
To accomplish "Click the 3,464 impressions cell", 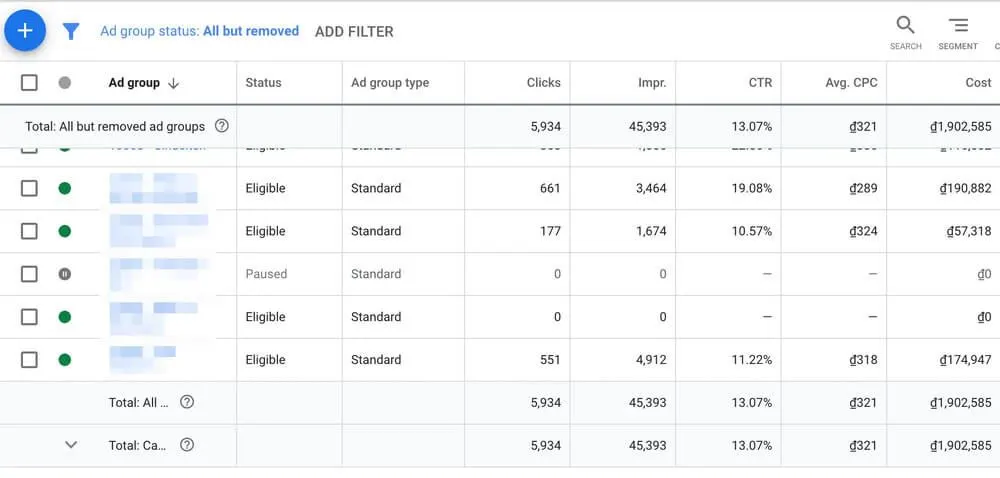I will point(651,188).
